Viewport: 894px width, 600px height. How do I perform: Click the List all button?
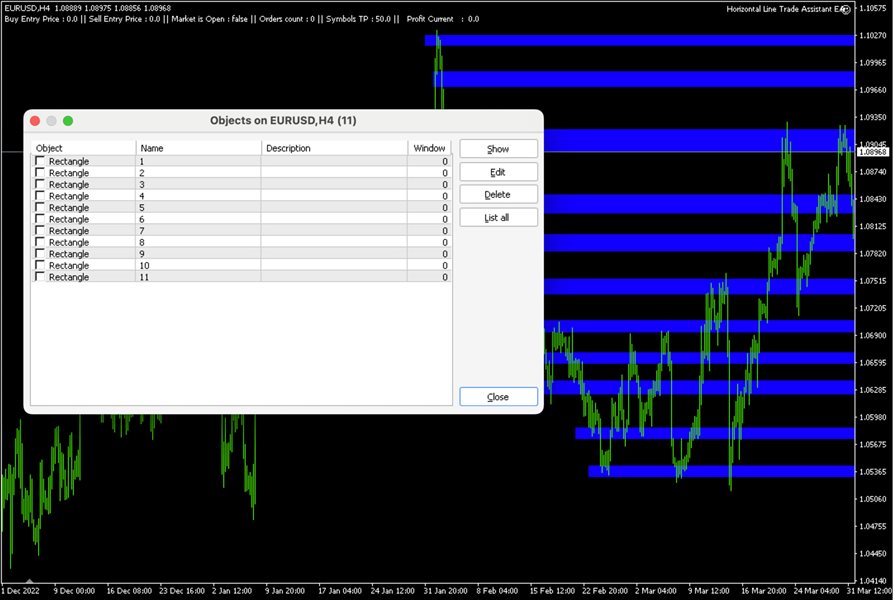coord(498,218)
